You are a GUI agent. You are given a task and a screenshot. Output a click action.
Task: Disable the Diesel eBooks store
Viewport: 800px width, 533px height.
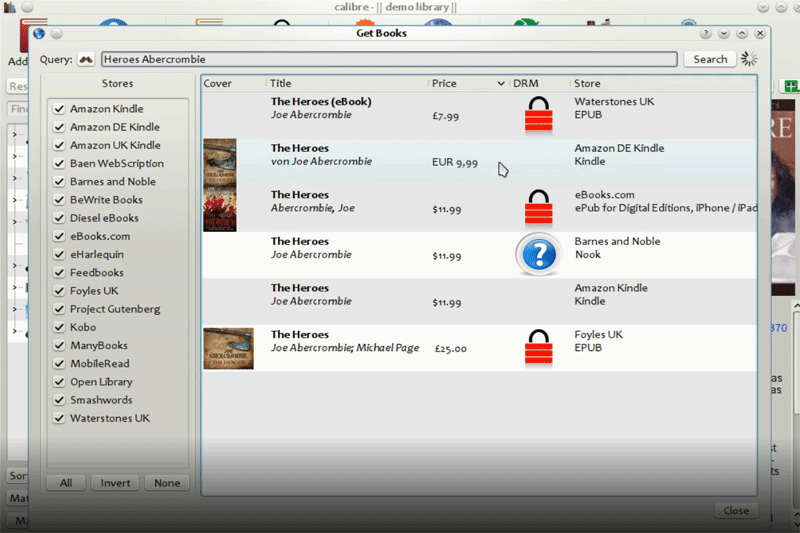59,218
